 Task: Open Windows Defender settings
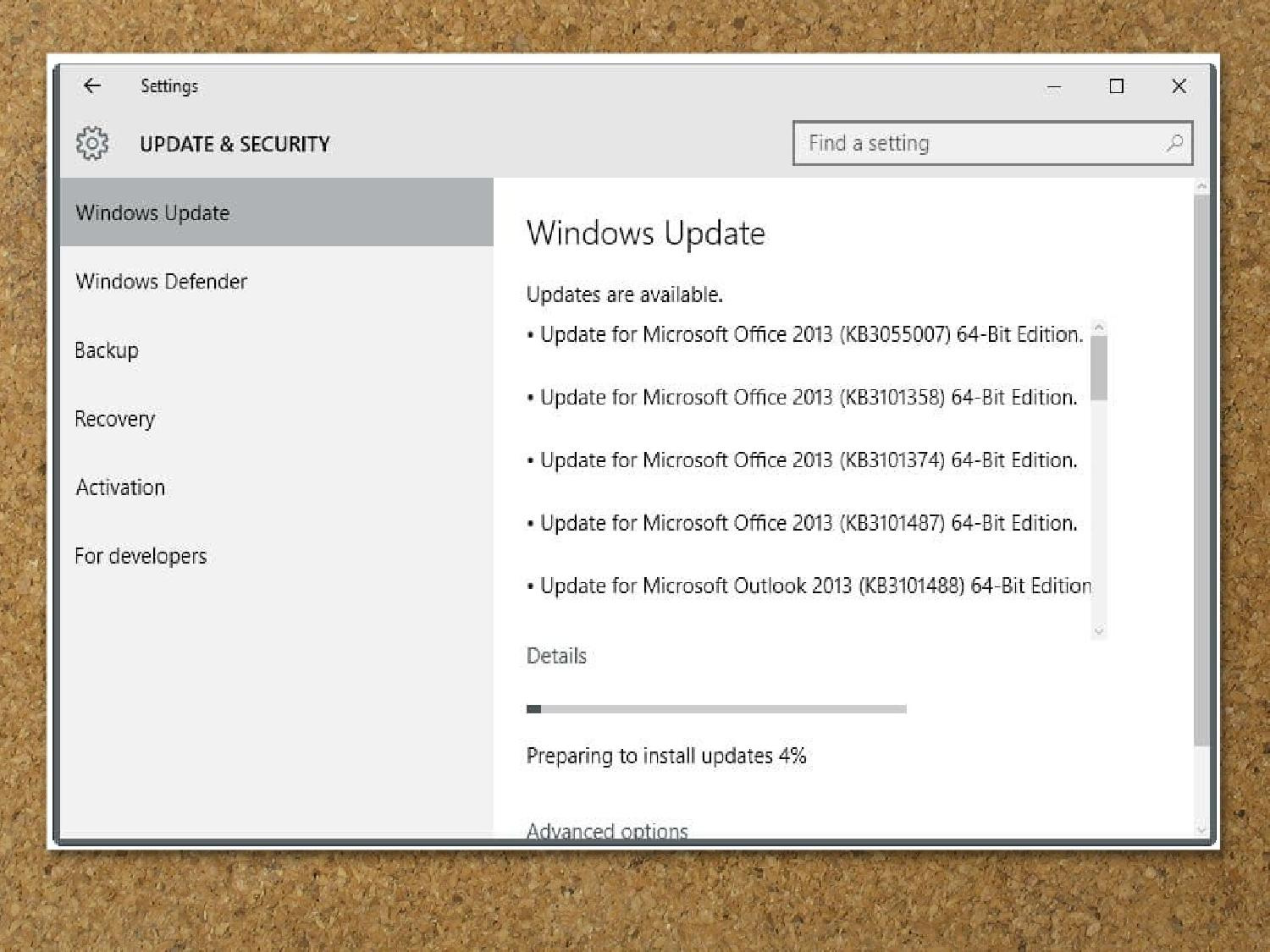tap(277, 281)
